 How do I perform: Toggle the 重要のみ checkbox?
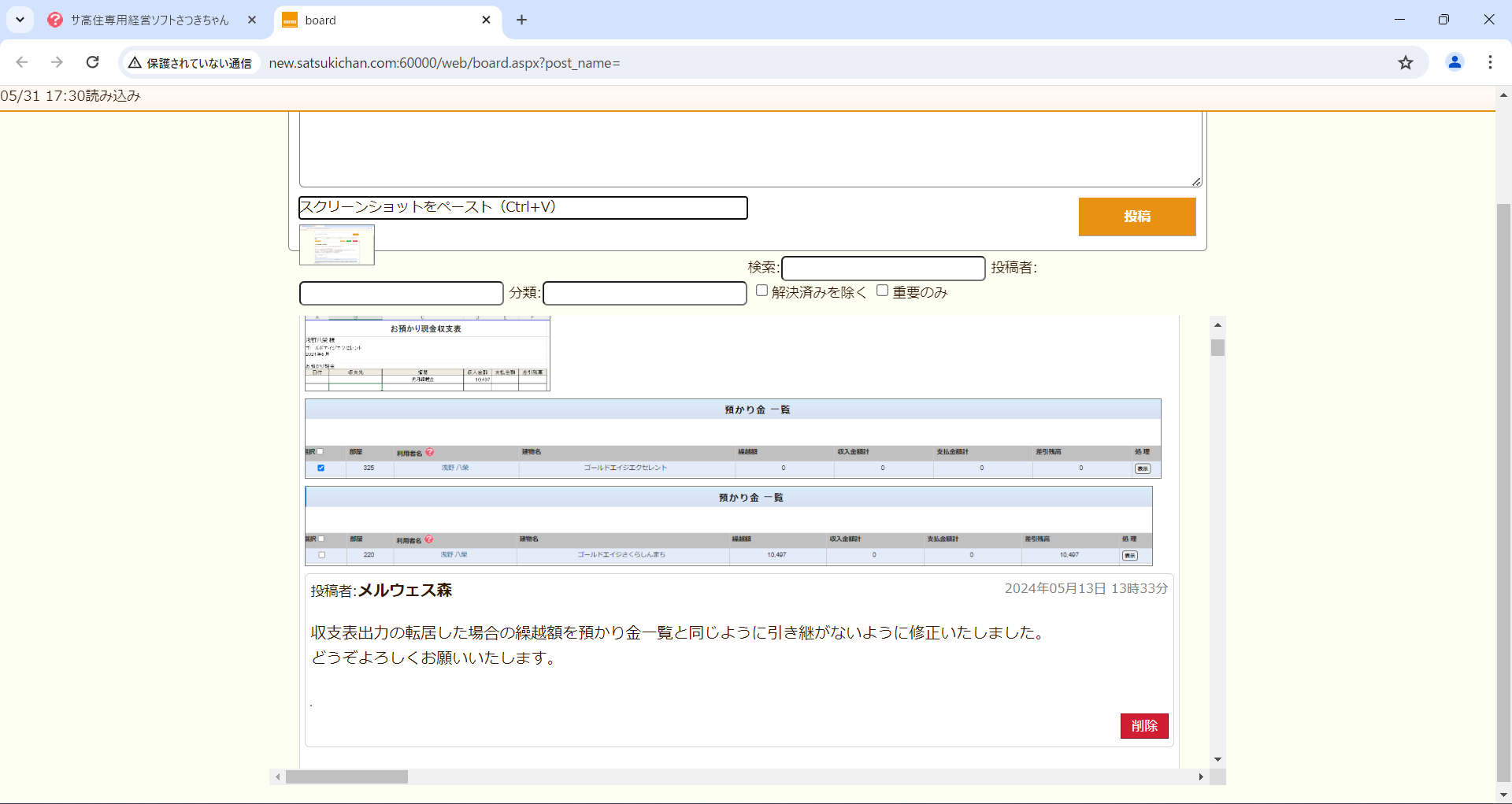point(883,291)
